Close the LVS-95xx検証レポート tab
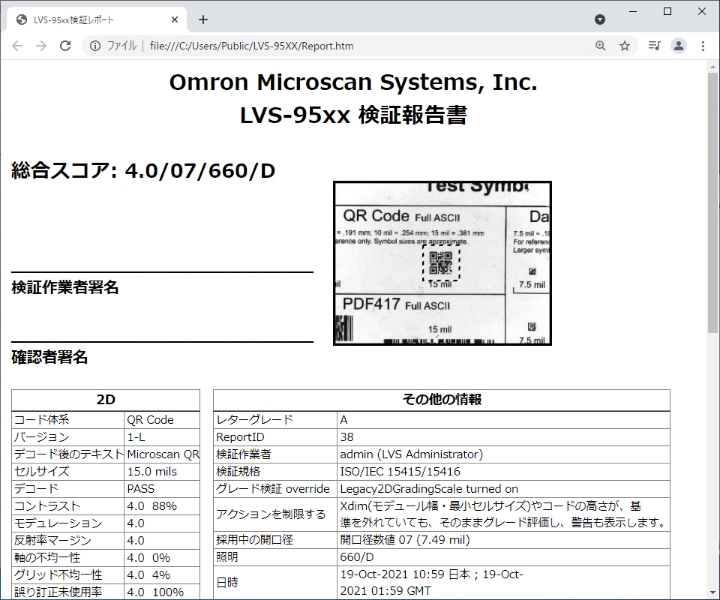The width and height of the screenshot is (720, 600). tap(174, 20)
